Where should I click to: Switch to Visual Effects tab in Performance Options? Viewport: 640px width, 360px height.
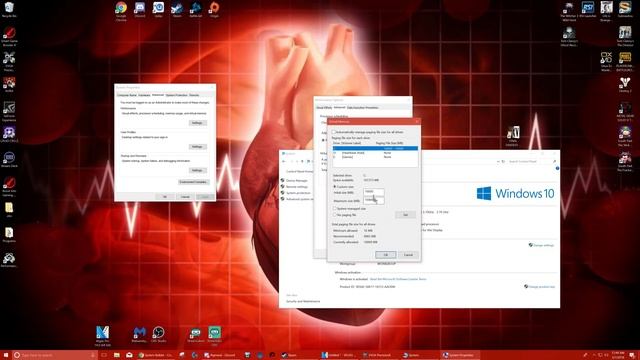[x=324, y=108]
